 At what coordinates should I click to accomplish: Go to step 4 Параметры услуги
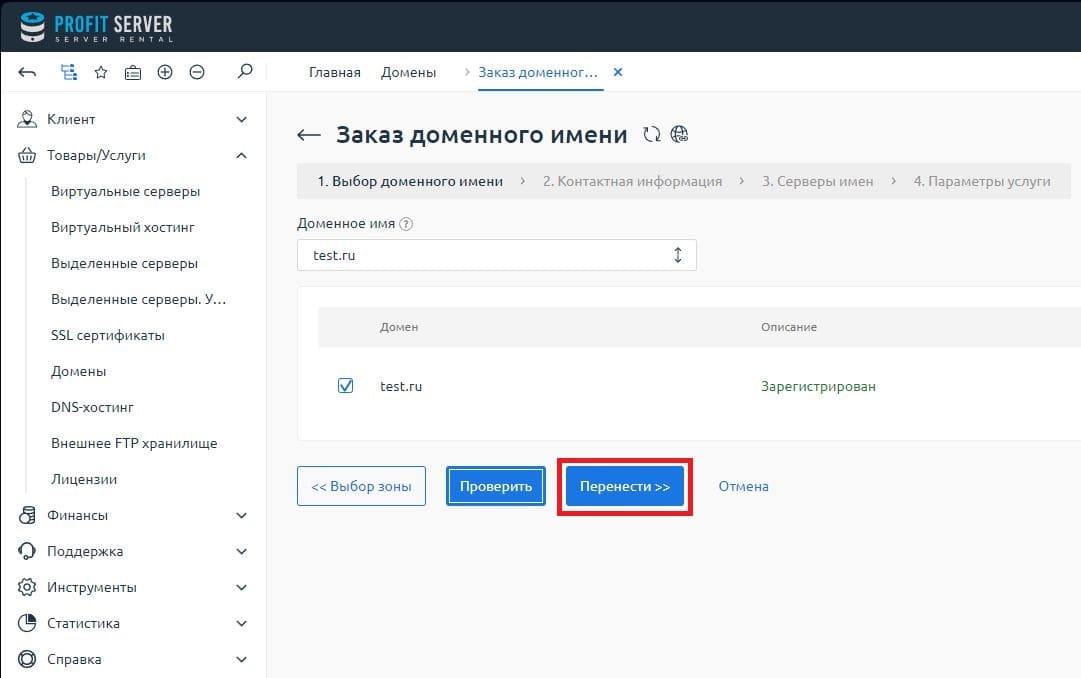982,181
